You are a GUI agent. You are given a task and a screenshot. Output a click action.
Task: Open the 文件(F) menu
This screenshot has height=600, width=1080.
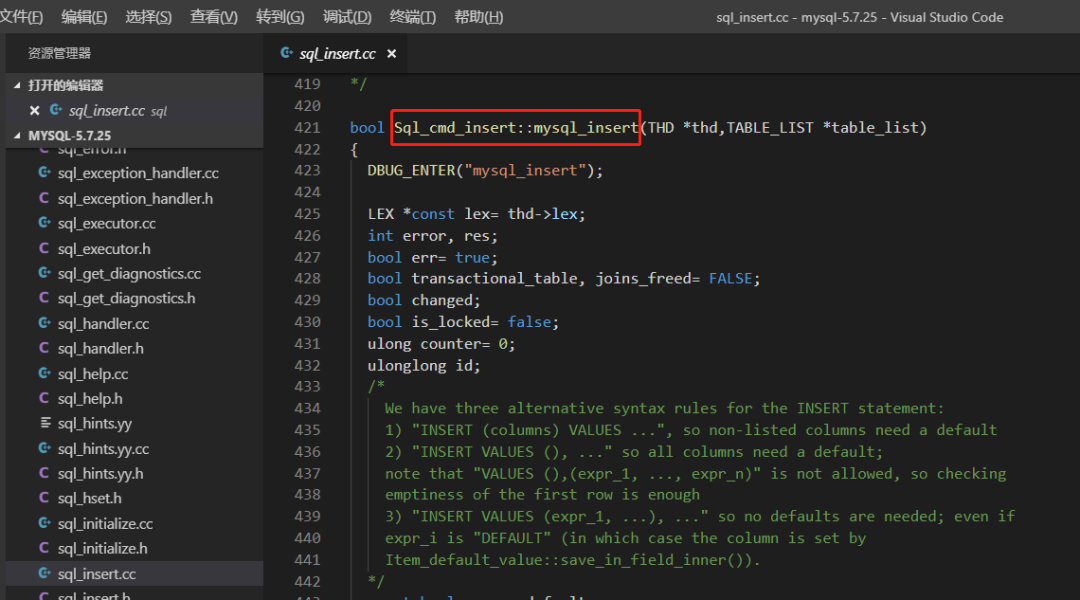21,17
